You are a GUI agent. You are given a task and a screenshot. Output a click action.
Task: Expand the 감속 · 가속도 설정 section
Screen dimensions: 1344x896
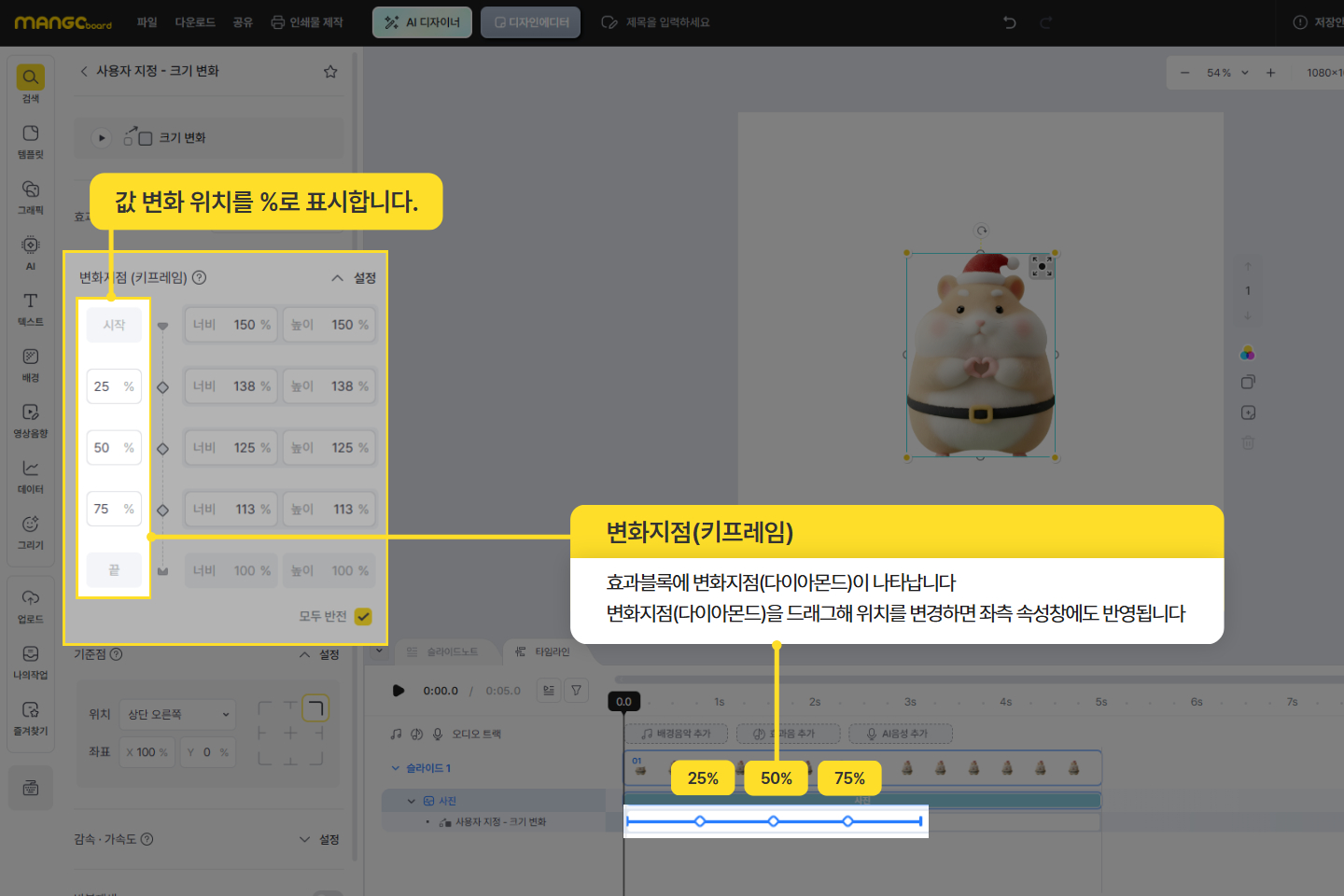(318, 839)
